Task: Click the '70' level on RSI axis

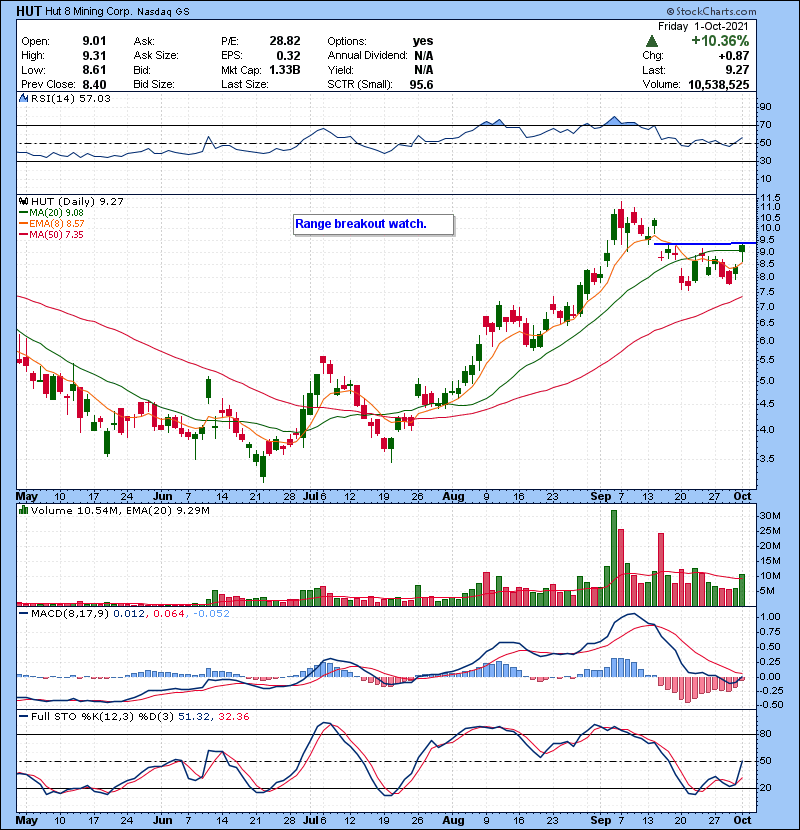Action: pos(766,125)
